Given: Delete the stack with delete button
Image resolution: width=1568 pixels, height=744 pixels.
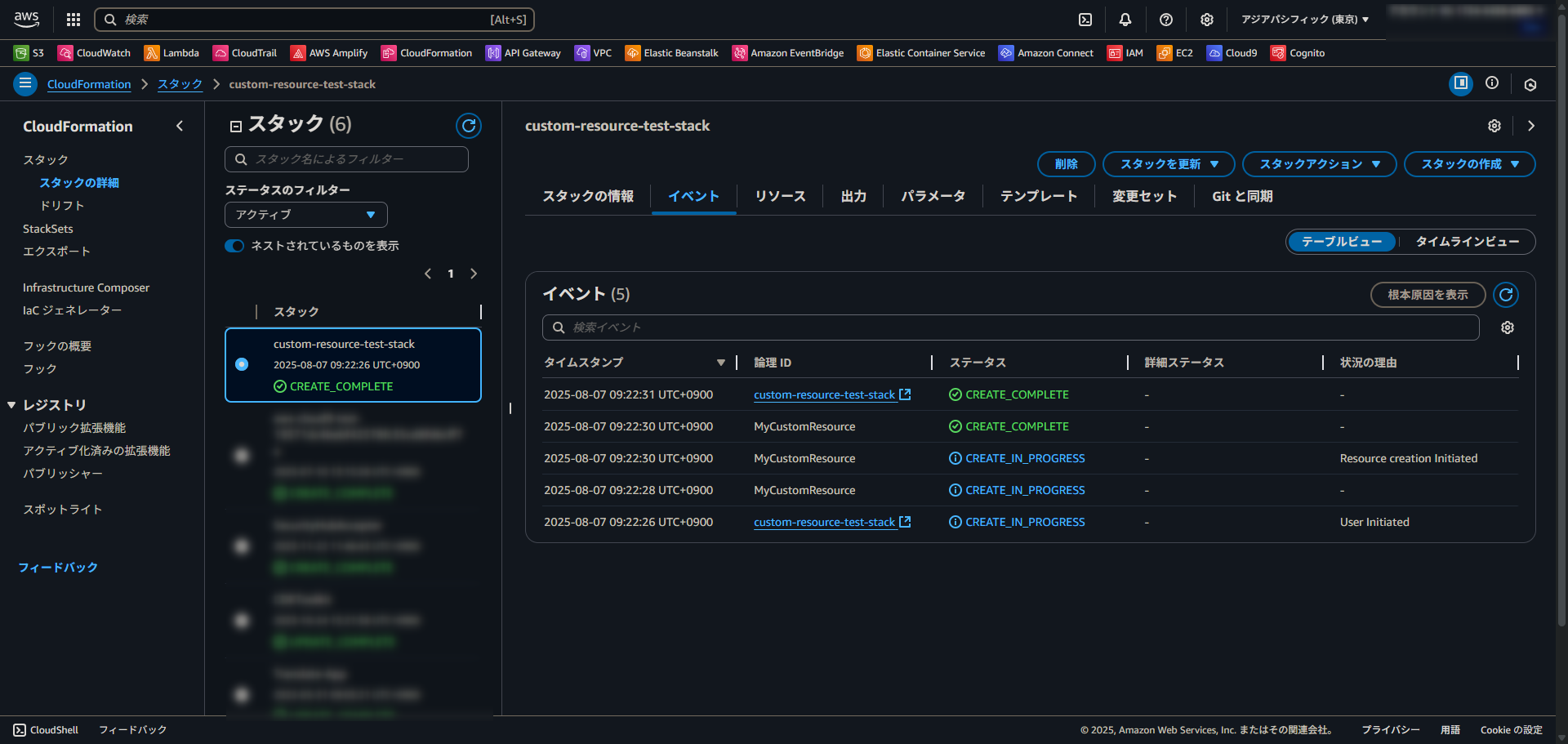Looking at the screenshot, I should [x=1067, y=164].
